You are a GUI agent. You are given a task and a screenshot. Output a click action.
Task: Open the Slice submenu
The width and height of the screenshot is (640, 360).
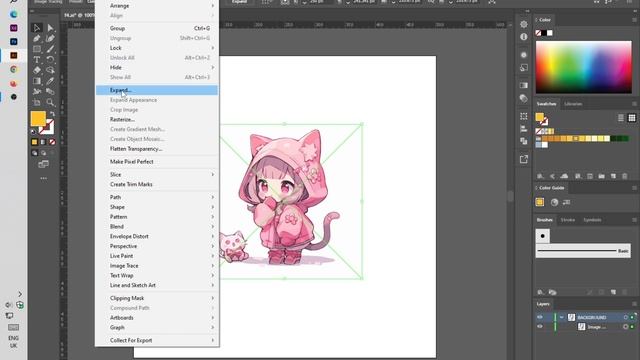pos(157,175)
